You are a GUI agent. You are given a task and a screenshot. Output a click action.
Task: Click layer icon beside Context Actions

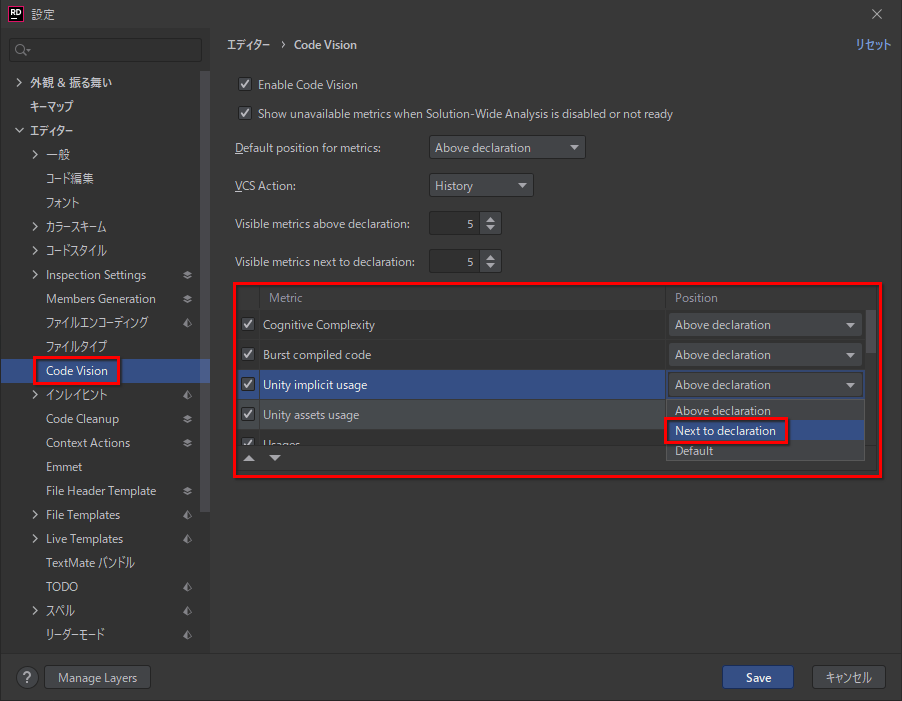187,443
